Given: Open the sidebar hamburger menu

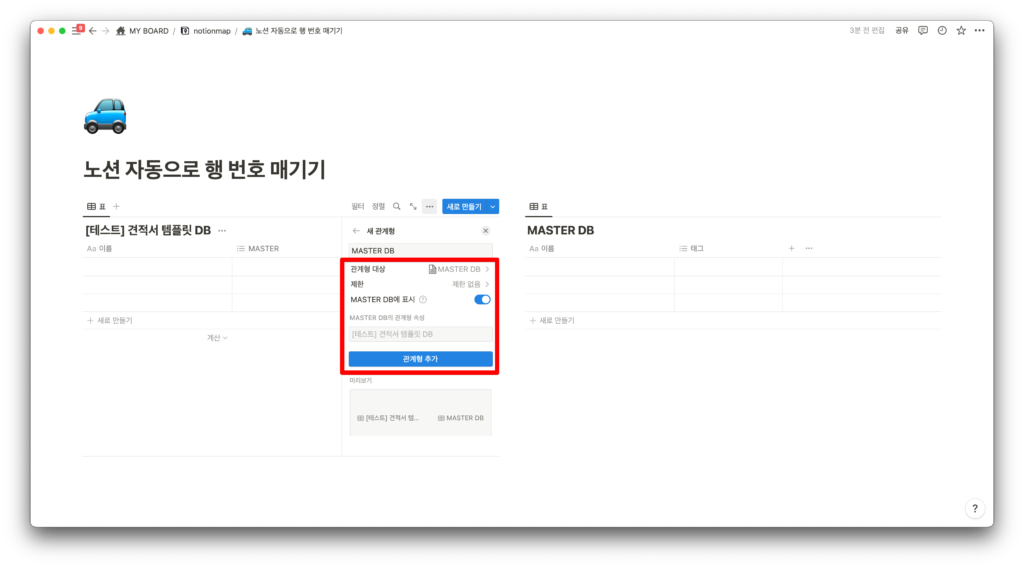Looking at the screenshot, I should (x=75, y=31).
